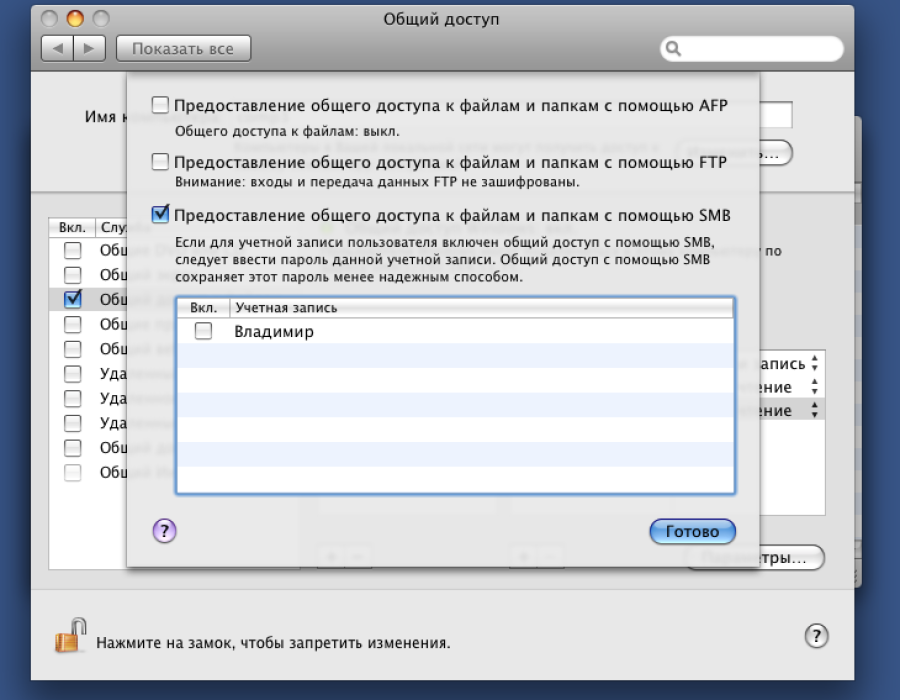The height and width of the screenshot is (700, 900).
Task: Click the partially hidden Параметры… button
Action: (792, 558)
